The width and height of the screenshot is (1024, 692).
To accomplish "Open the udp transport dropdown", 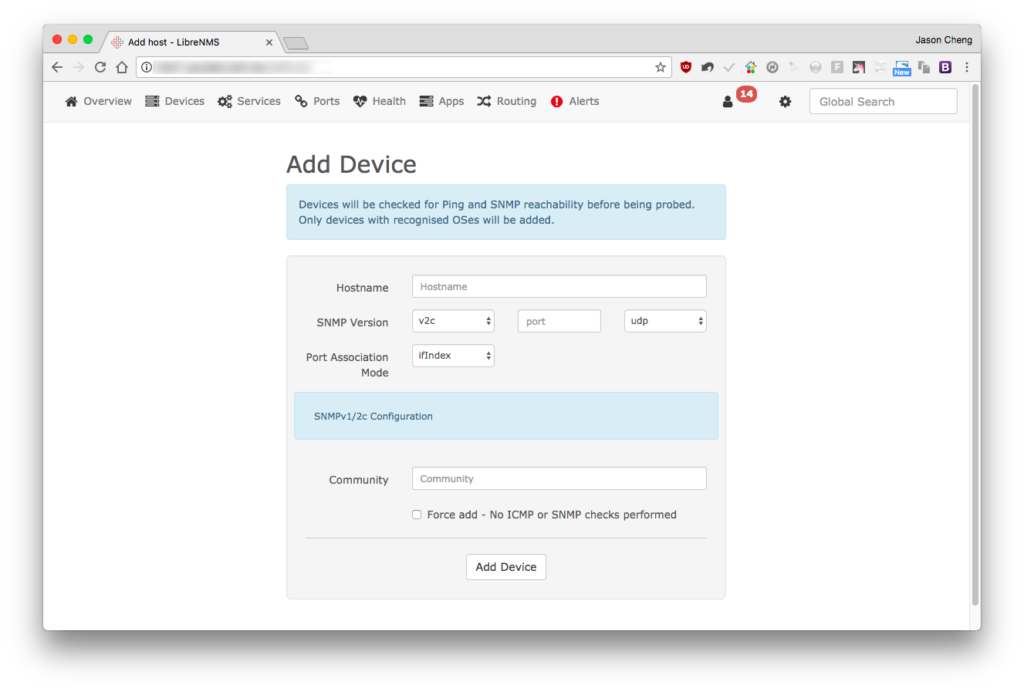I will 665,321.
